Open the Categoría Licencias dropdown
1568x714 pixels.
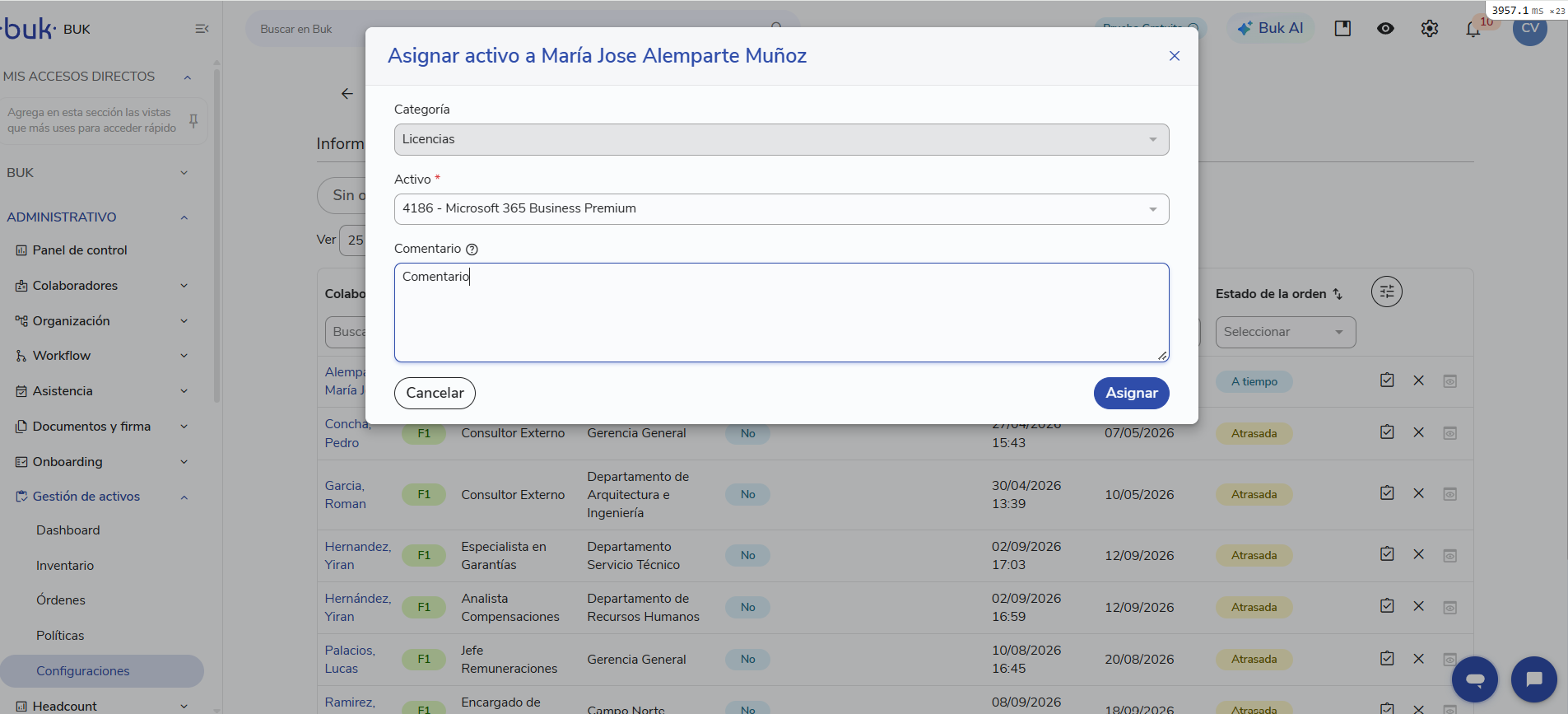[x=781, y=139]
